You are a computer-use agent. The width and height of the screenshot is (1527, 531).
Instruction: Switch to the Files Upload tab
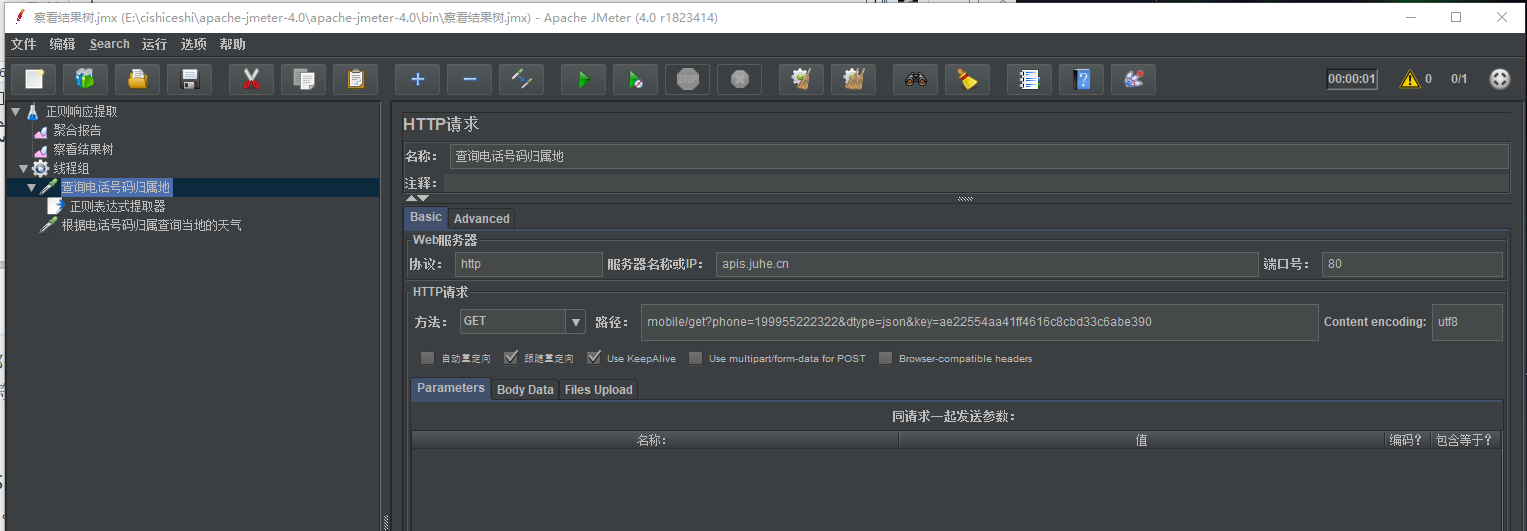598,390
